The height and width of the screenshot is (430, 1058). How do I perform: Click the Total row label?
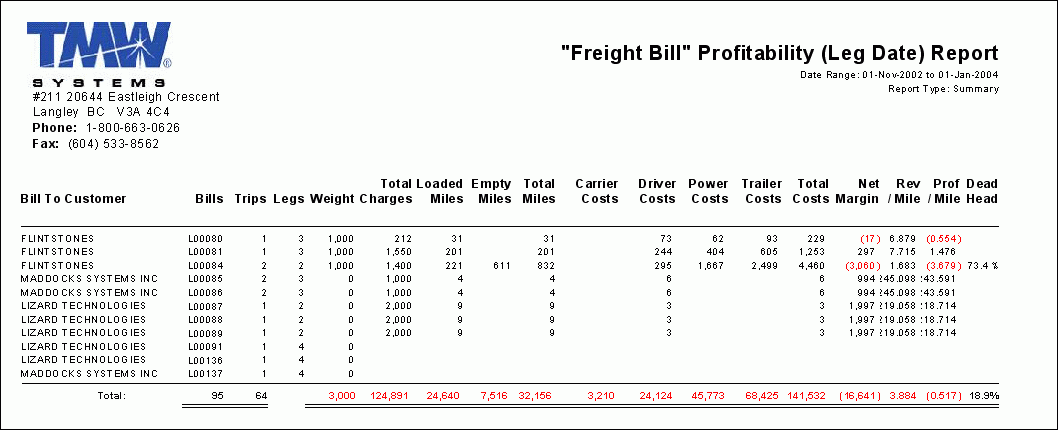coord(111,397)
